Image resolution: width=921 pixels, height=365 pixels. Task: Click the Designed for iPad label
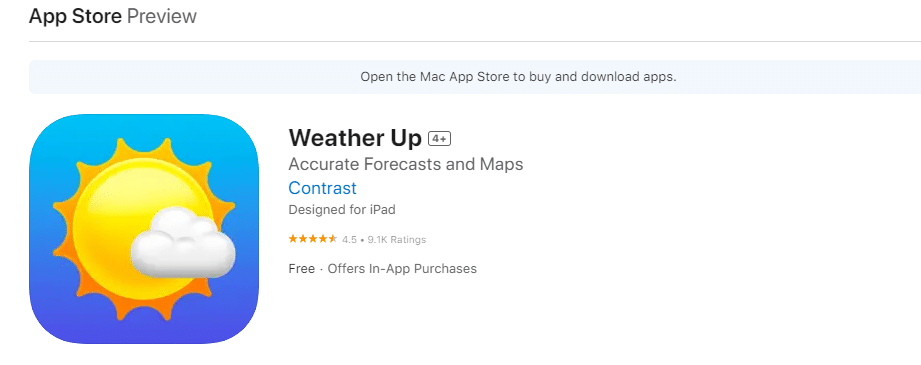[342, 209]
